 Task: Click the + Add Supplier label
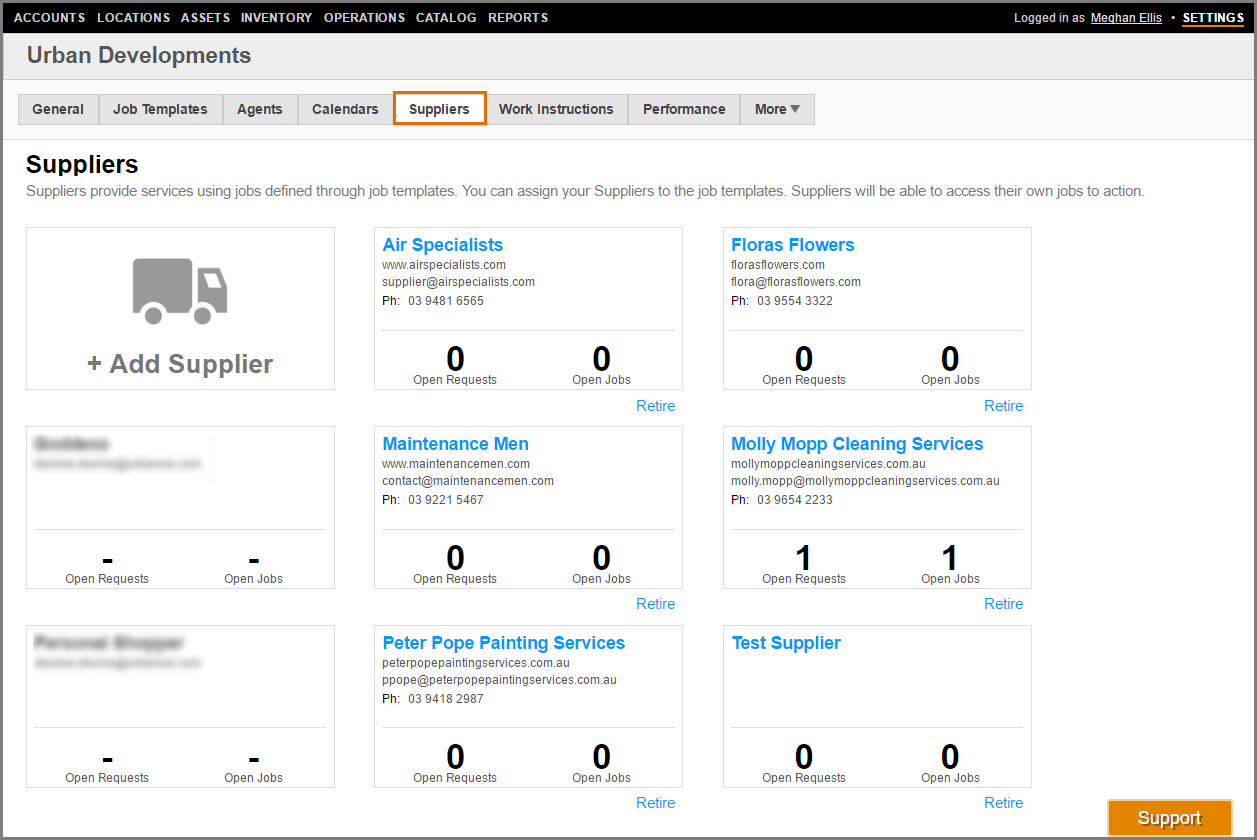(180, 364)
